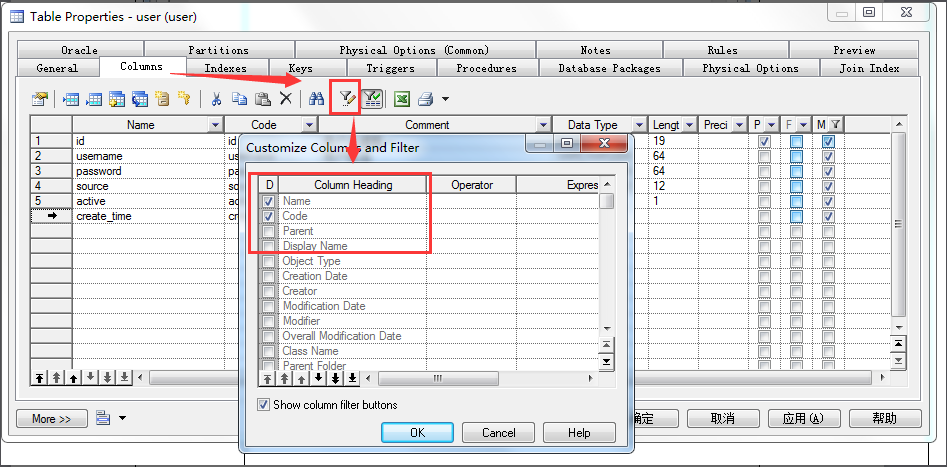The width and height of the screenshot is (947, 467).
Task: Click the 应用(A) button
Action: [x=804, y=419]
